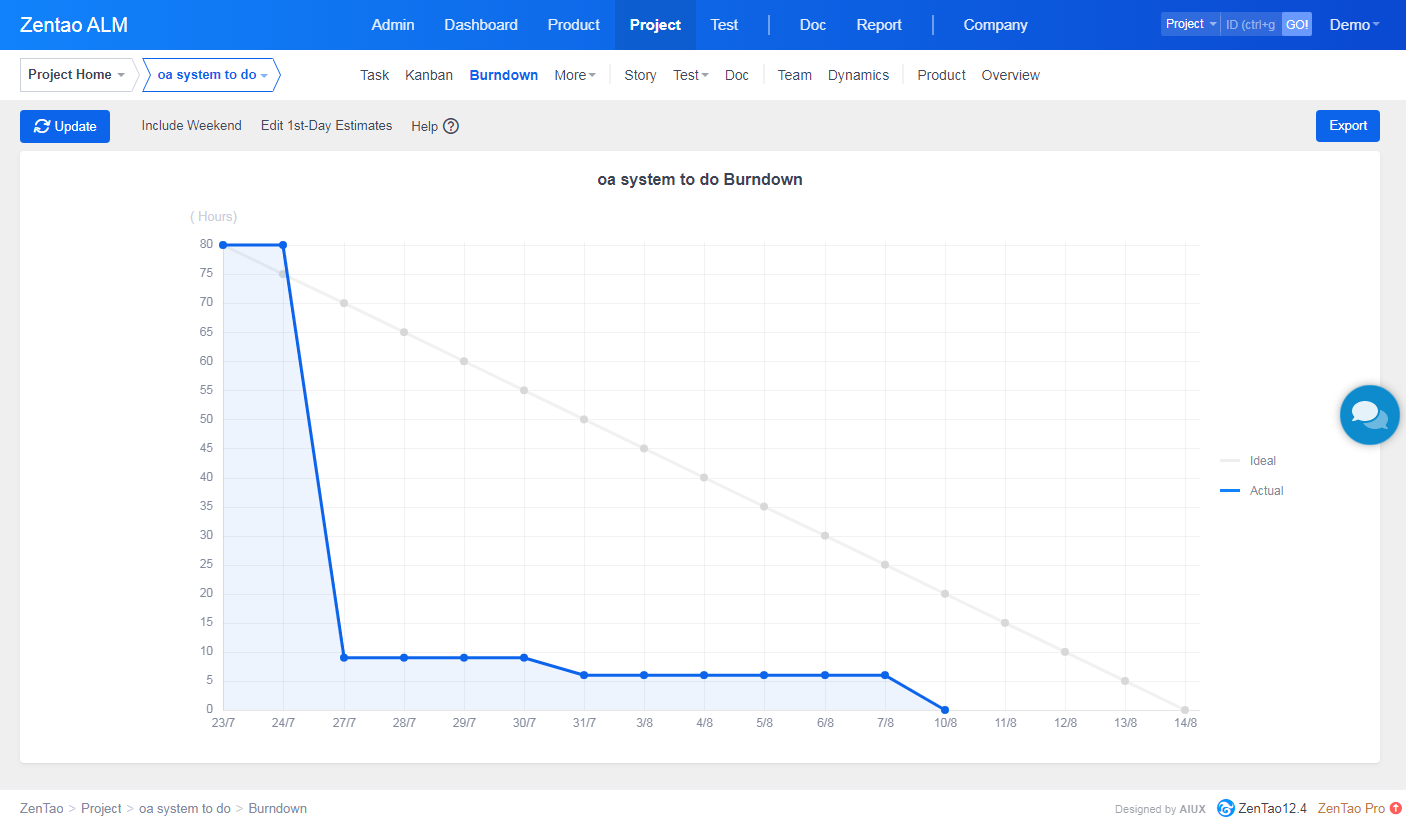The height and width of the screenshot is (828, 1406).
Task: Expand the More menu in project navigation
Action: [x=574, y=75]
